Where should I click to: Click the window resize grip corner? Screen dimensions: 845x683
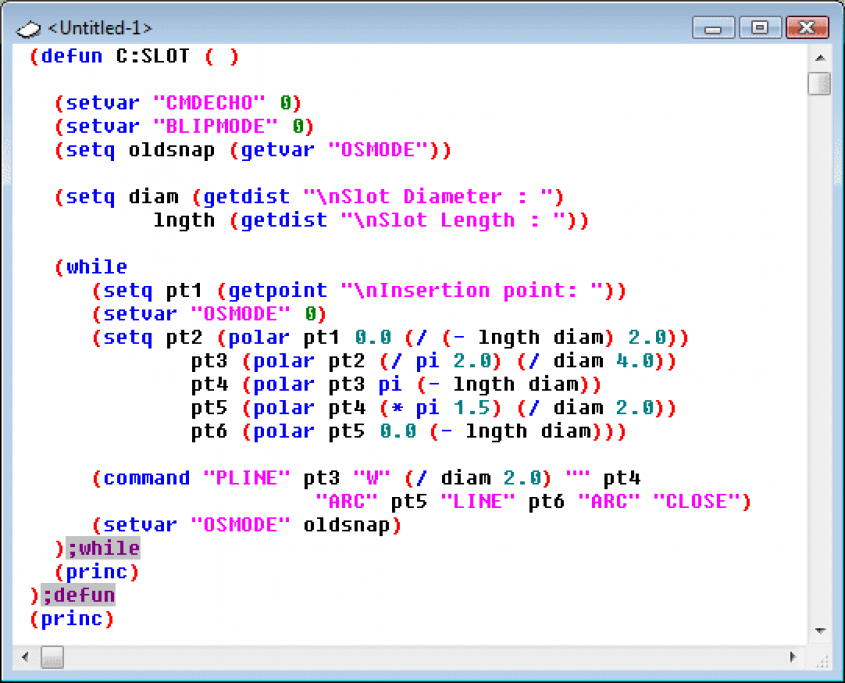tap(822, 660)
